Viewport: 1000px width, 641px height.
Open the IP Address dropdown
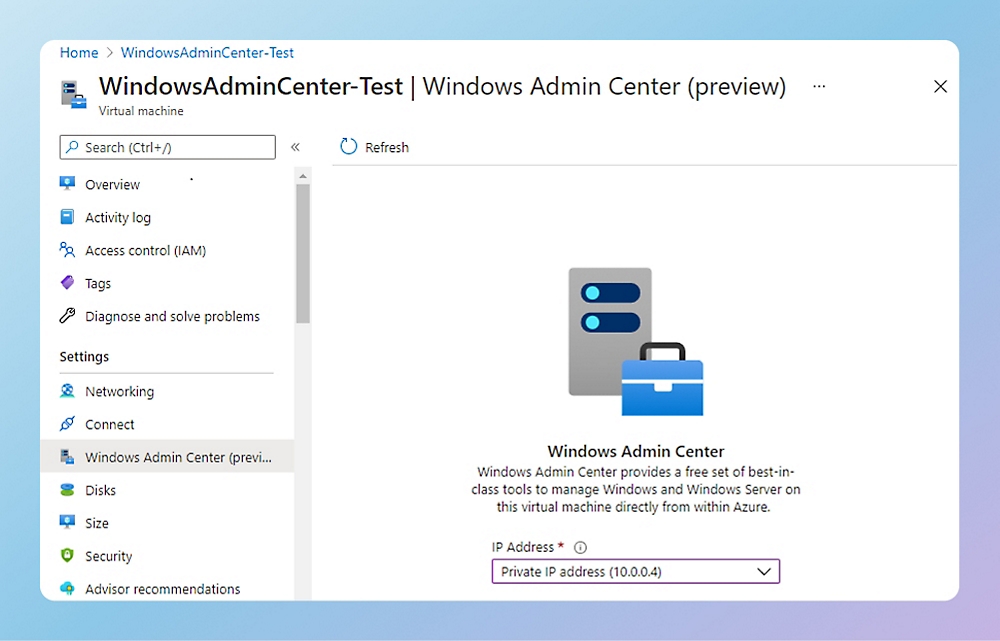(x=766, y=571)
